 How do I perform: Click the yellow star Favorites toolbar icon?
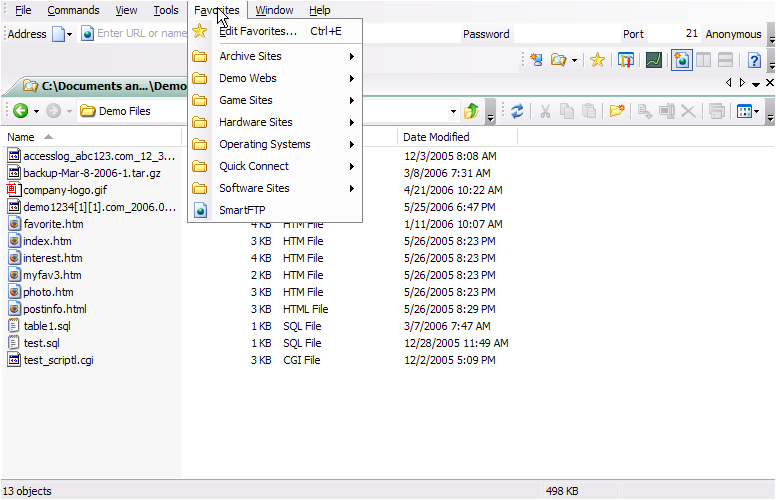pos(597,60)
